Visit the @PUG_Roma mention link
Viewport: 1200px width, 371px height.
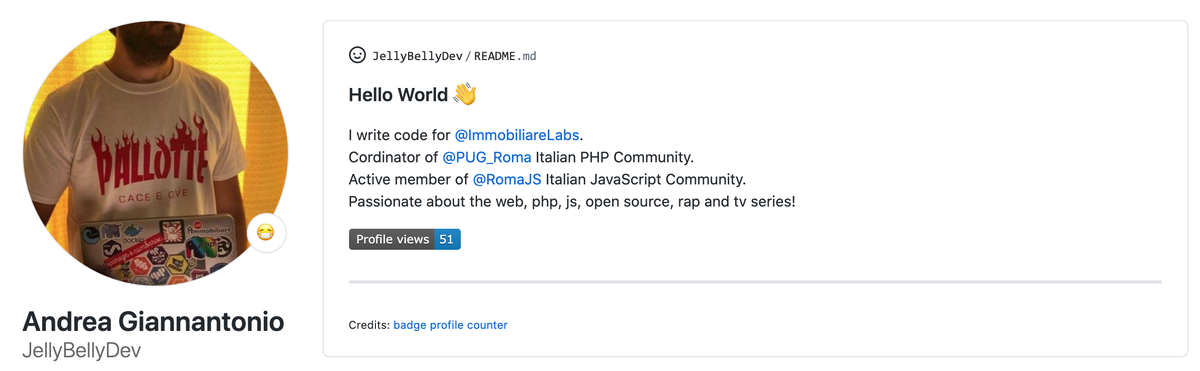click(487, 157)
